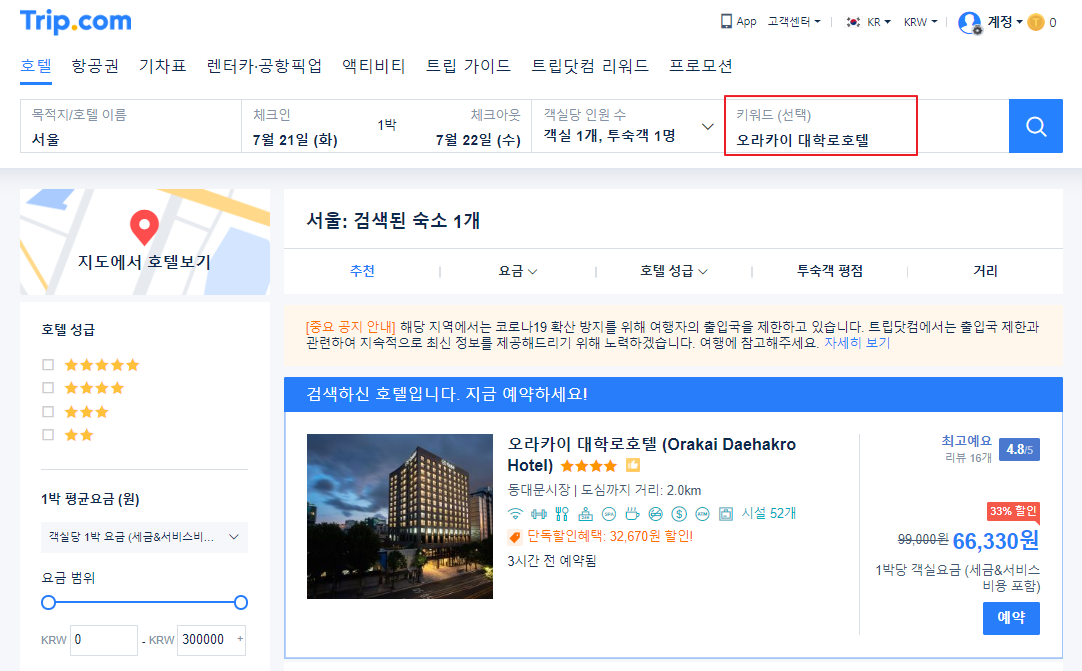
Task: Open the 호텔 성급 sort dropdown
Action: click(673, 271)
